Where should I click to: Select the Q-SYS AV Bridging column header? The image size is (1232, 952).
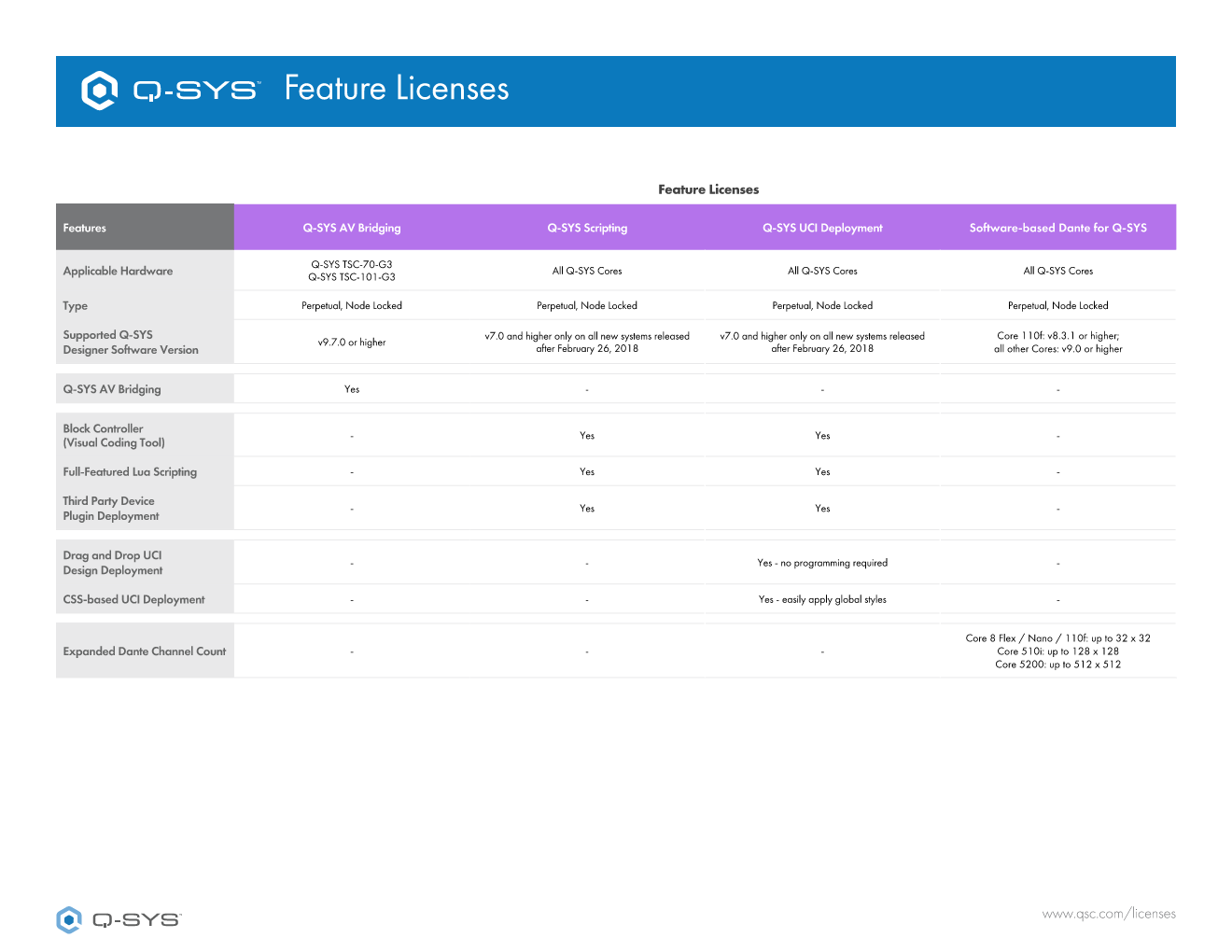pyautogui.click(x=352, y=228)
